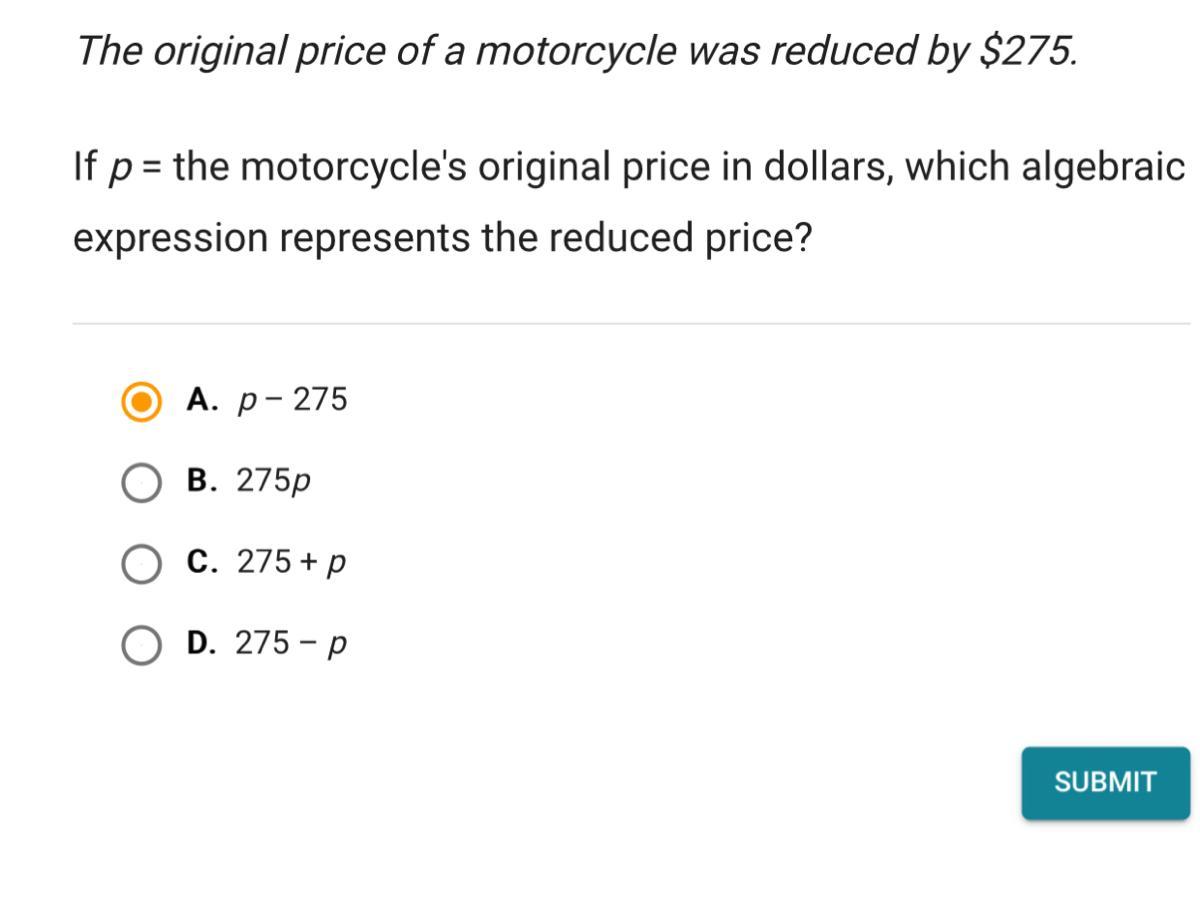Click the horizontal divider below the question
The width and height of the screenshot is (1200, 913).
[631, 323]
